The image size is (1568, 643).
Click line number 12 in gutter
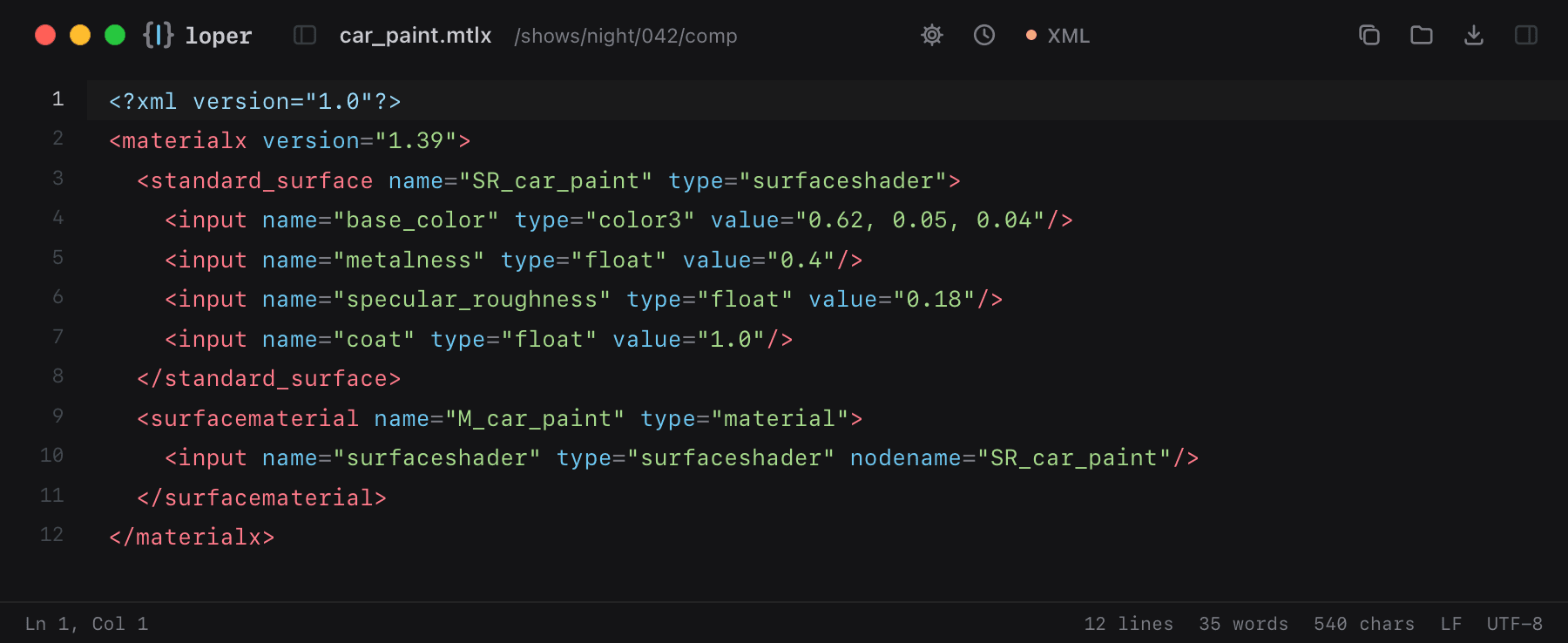[x=51, y=535]
